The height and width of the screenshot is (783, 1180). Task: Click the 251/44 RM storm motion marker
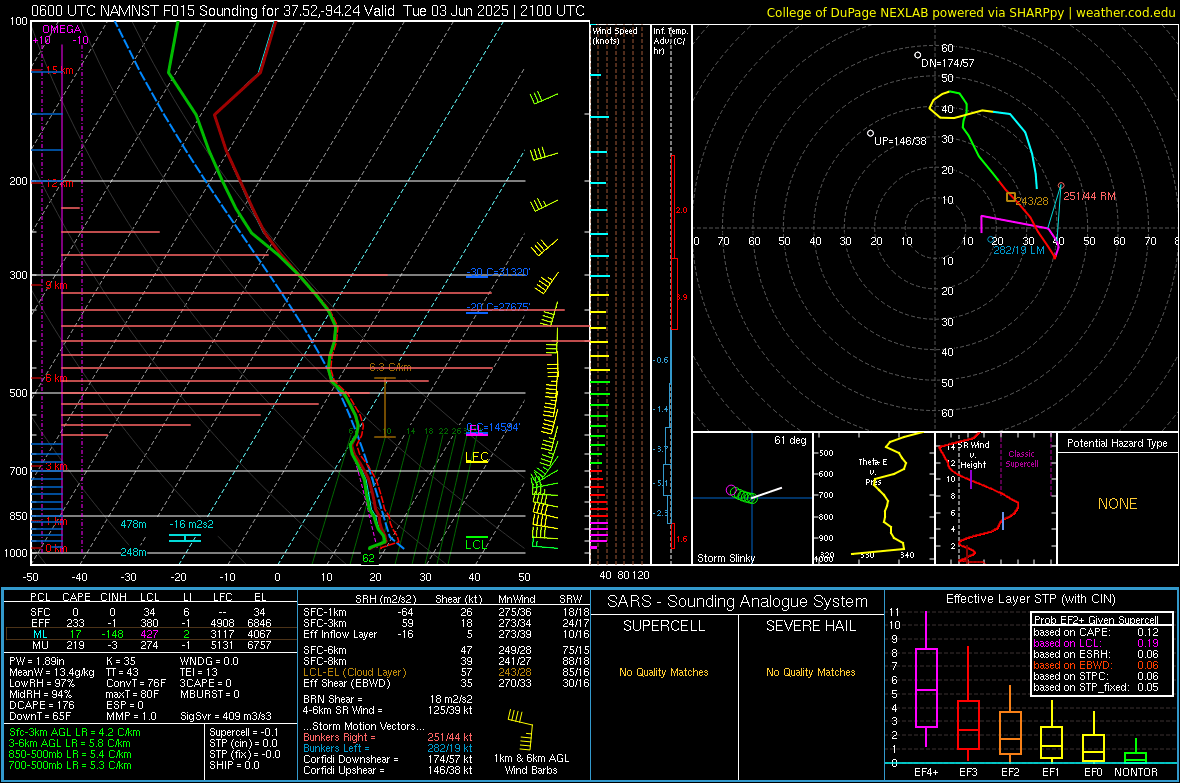coord(1061,185)
